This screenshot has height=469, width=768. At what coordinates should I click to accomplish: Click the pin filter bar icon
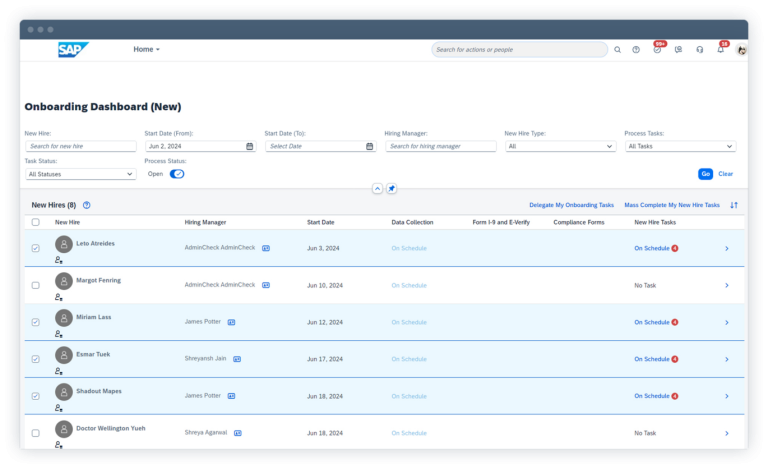coord(391,188)
